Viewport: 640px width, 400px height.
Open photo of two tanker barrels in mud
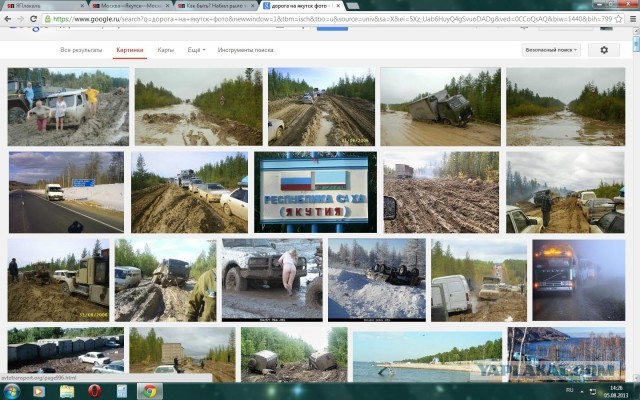pos(294,355)
